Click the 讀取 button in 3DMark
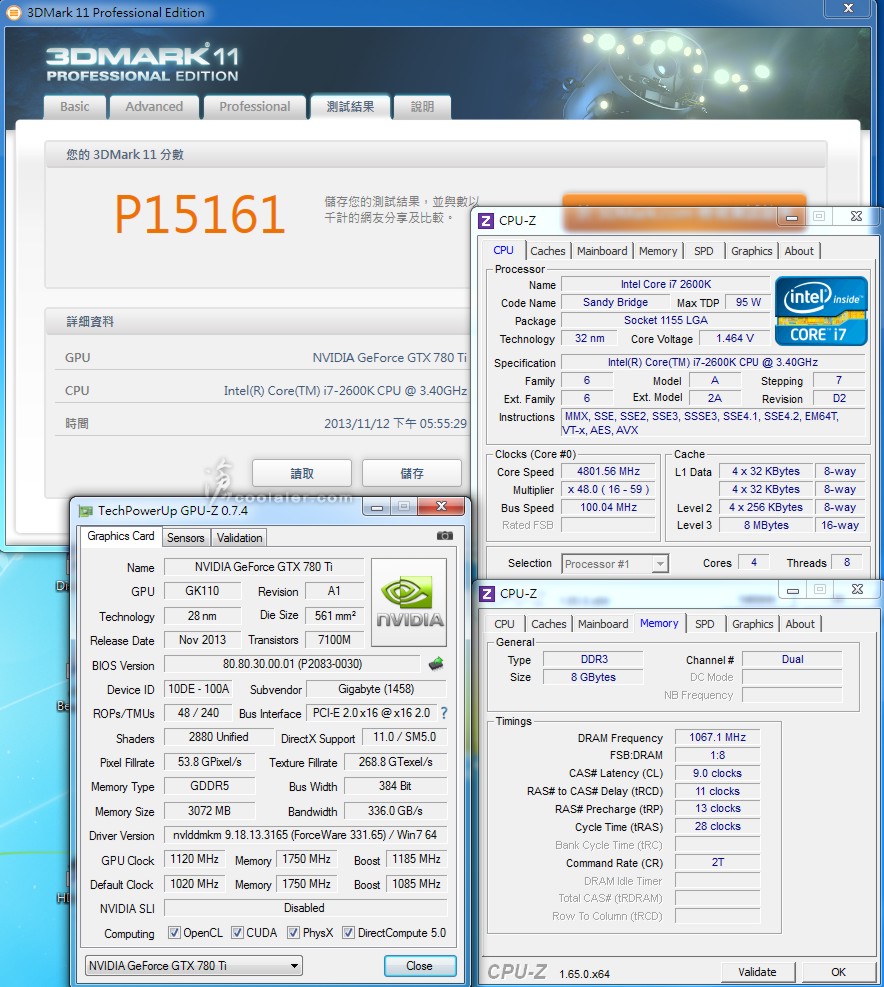This screenshot has width=884, height=987. pos(302,473)
